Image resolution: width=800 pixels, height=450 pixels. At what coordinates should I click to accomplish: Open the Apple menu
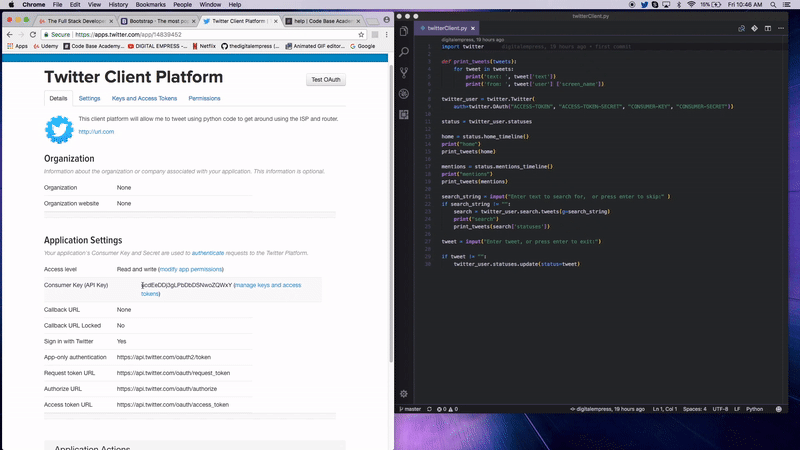[x=11, y=5]
